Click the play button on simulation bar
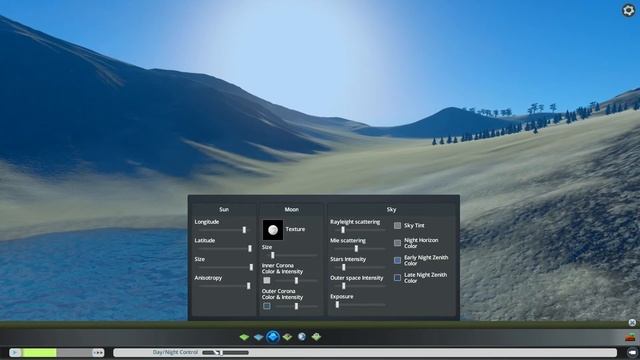The height and width of the screenshot is (360, 640). (x=15, y=353)
